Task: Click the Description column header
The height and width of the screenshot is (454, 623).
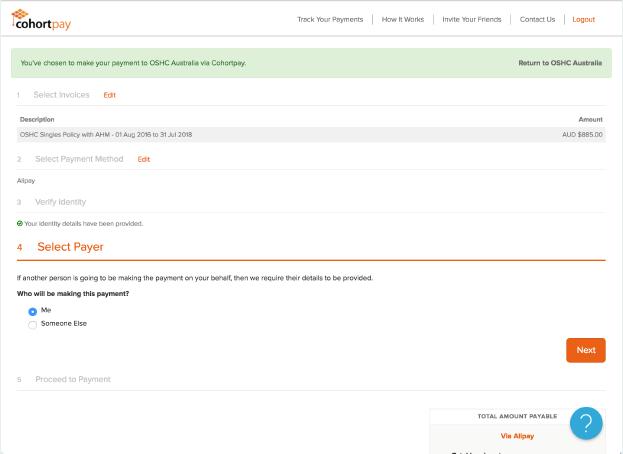Action: click(x=37, y=120)
